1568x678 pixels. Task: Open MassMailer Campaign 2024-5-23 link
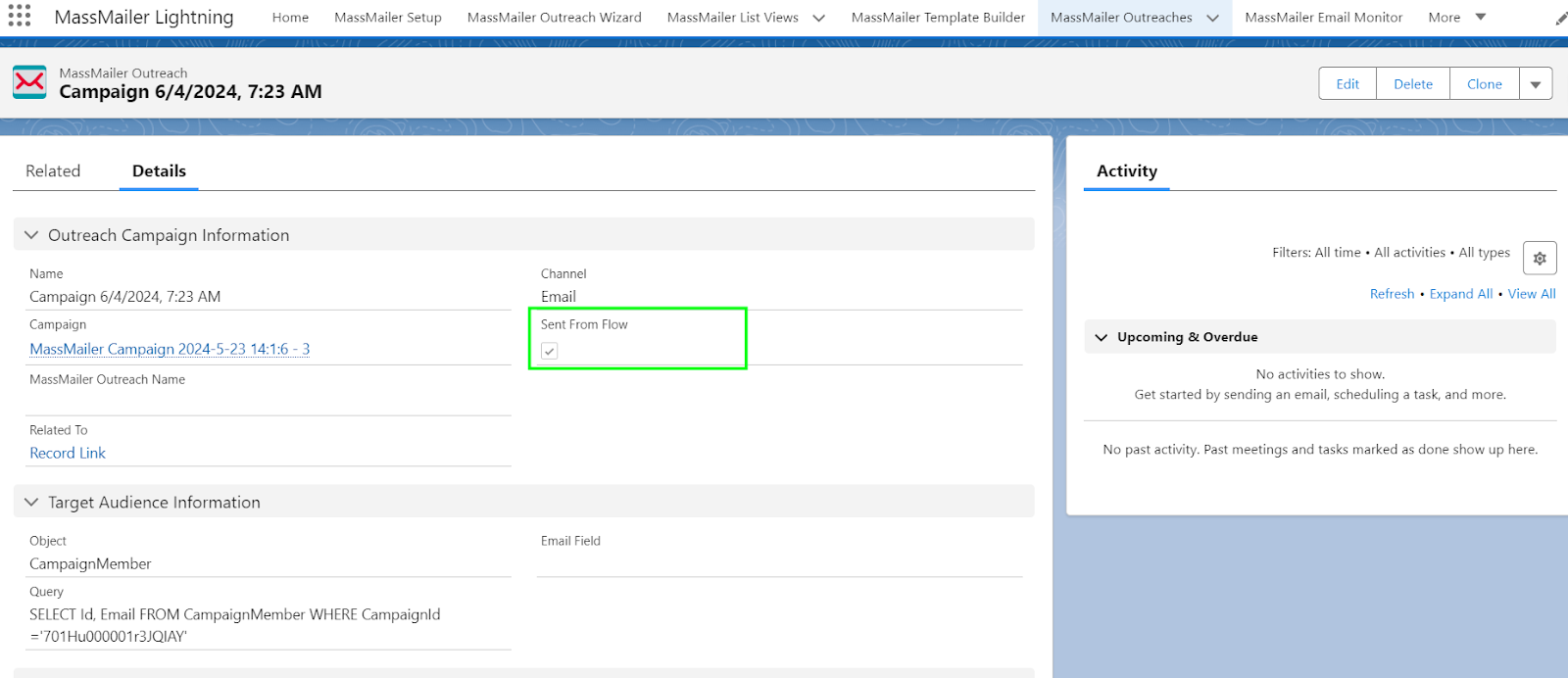coord(170,349)
